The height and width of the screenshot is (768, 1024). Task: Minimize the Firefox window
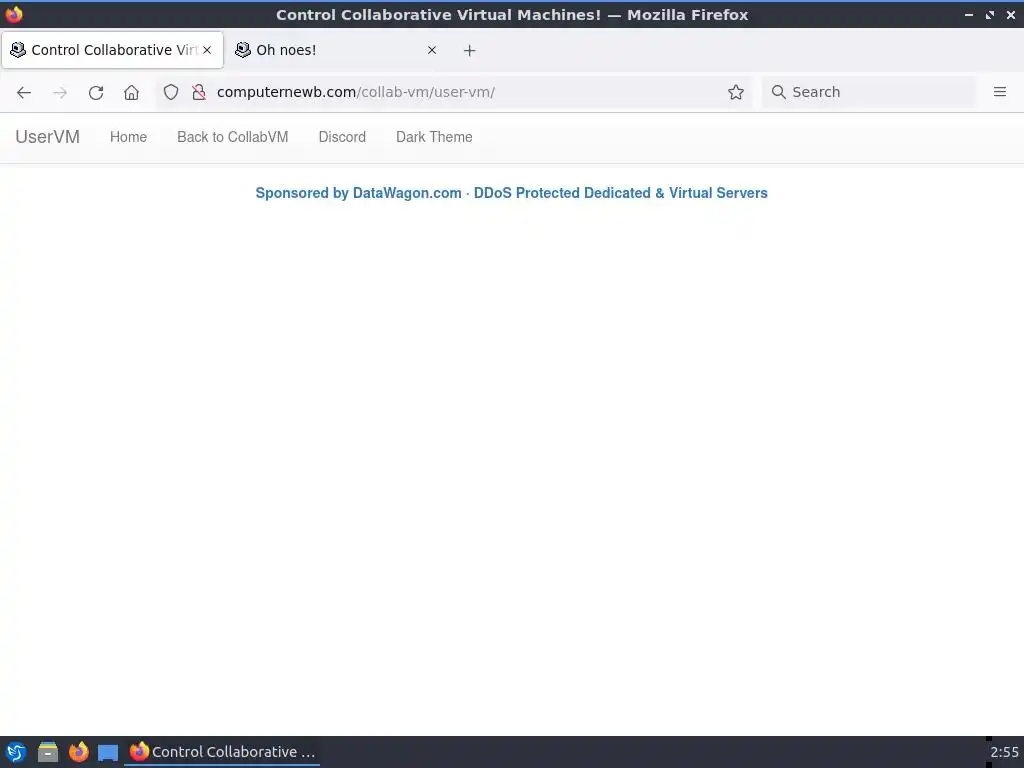point(969,14)
